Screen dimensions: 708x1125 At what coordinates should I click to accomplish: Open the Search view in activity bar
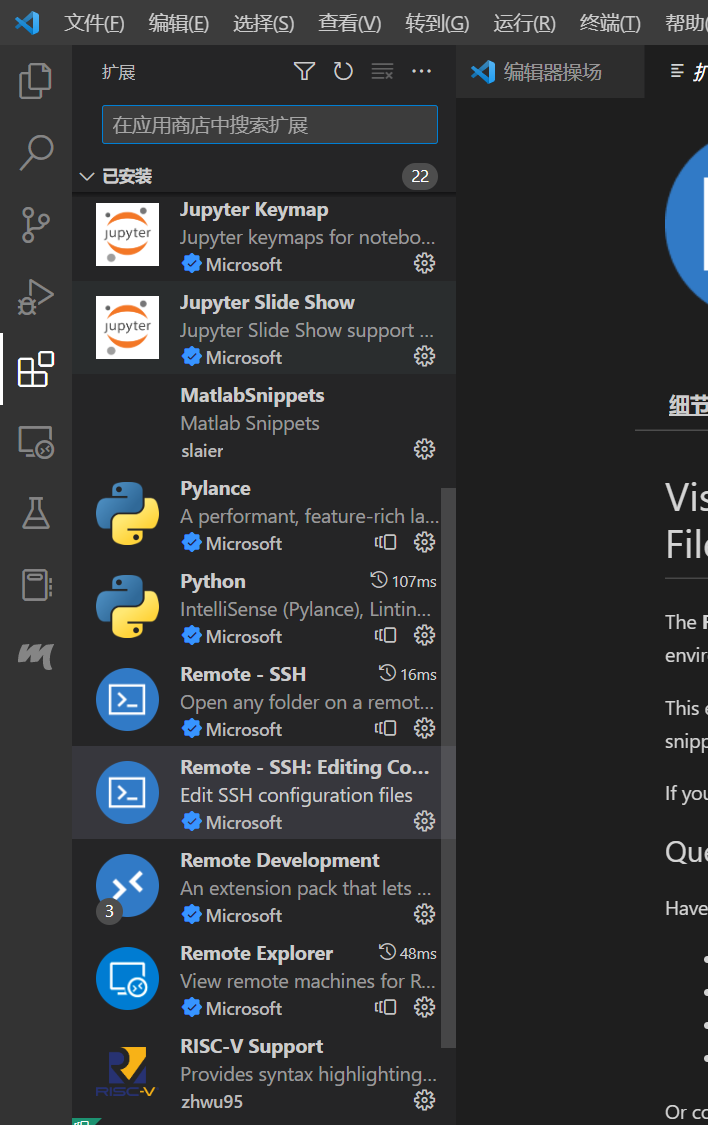35,153
